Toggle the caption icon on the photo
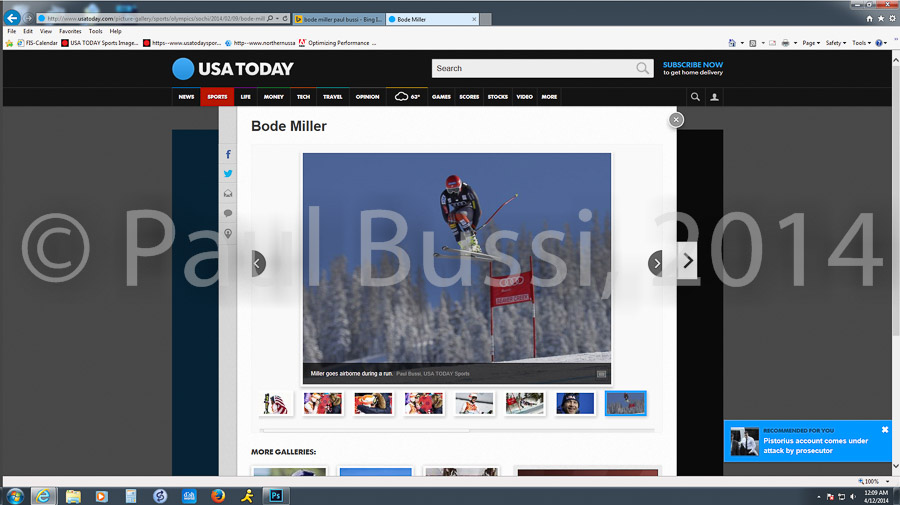The height and width of the screenshot is (505, 900). click(x=601, y=374)
